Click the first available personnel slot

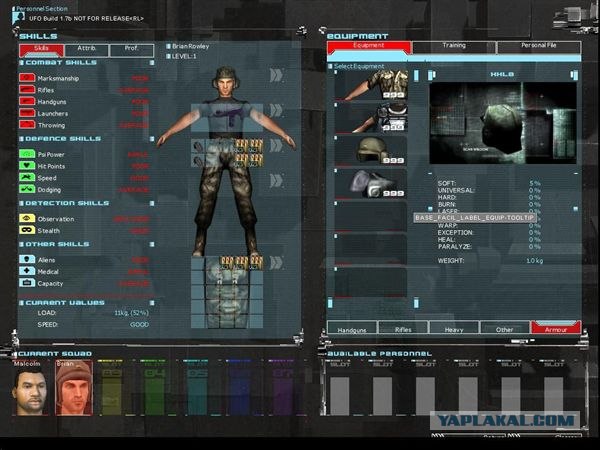tap(340, 390)
